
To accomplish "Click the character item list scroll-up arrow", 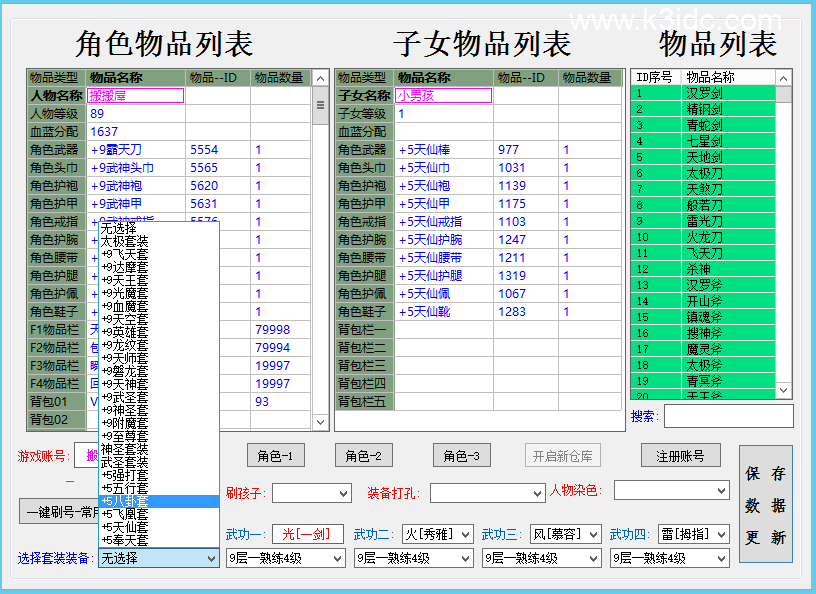I will 320,78.
